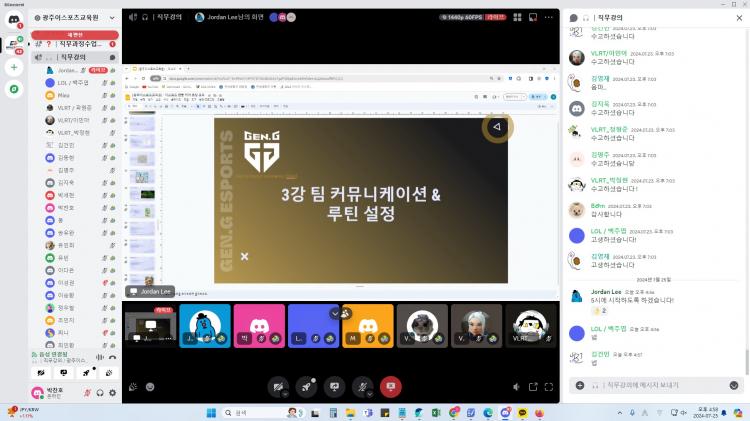Close the 직무강의 chat panel
Image resolution: width=750 pixels, height=421 pixels.
tap(738, 17)
